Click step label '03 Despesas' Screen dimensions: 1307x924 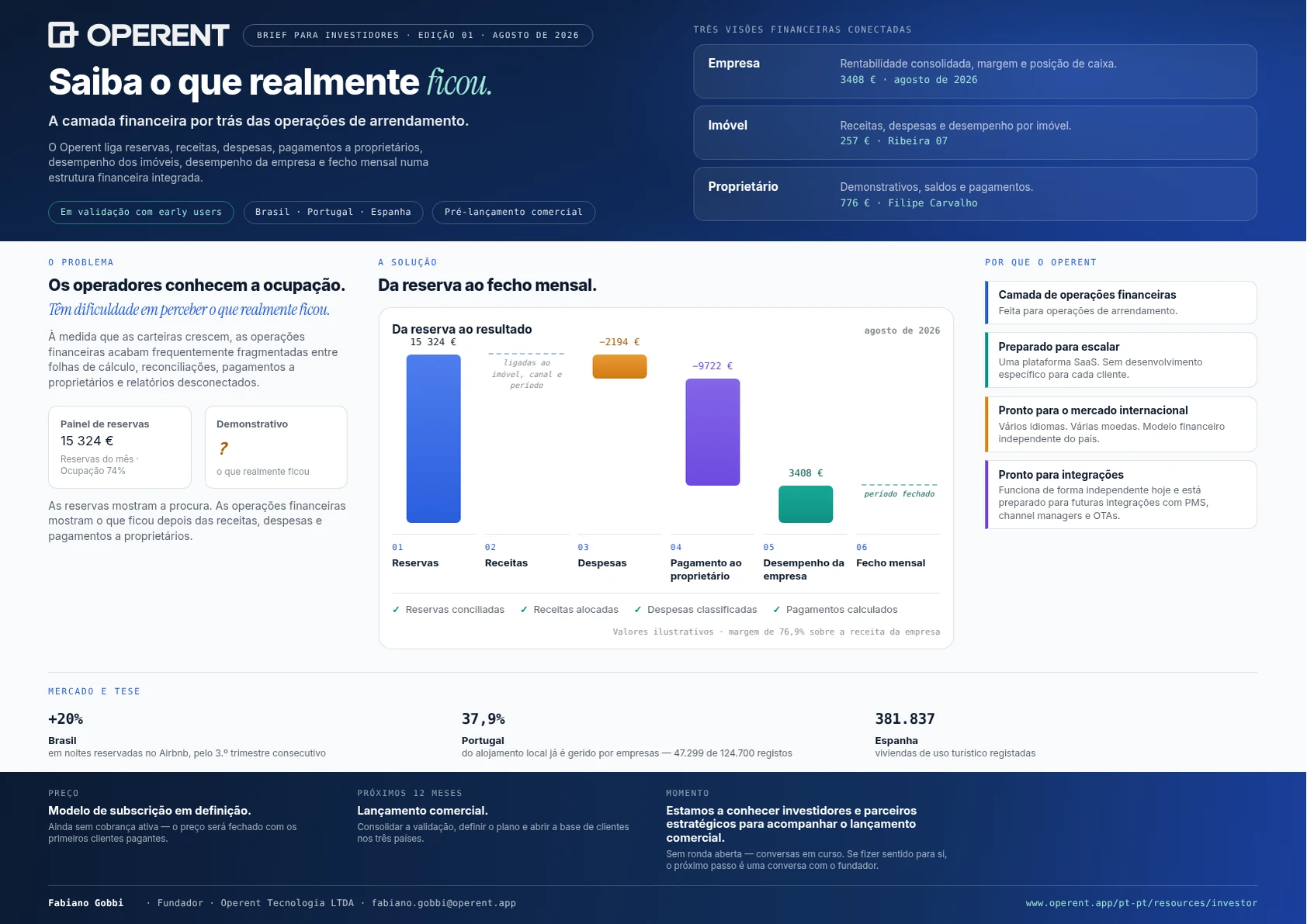point(601,556)
